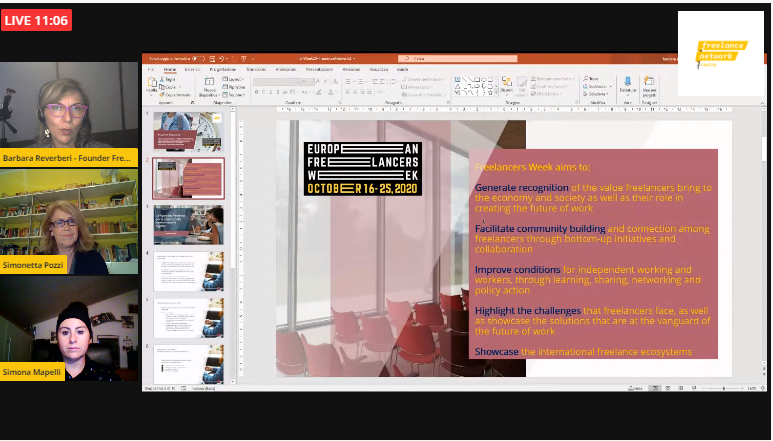The width and height of the screenshot is (773, 441).
Task: Select slide 6 thumbnail
Action: (x=188, y=364)
